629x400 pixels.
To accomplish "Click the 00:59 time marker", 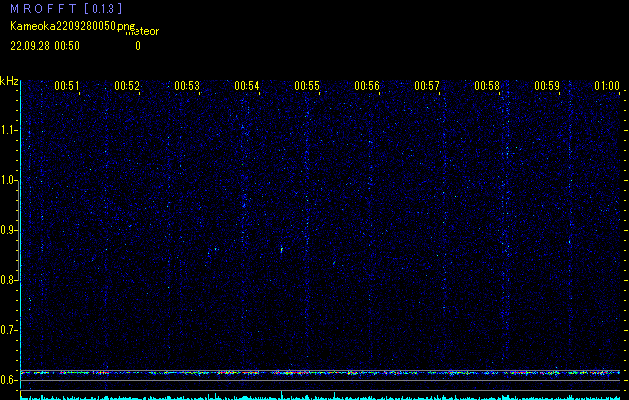I will (547, 86).
